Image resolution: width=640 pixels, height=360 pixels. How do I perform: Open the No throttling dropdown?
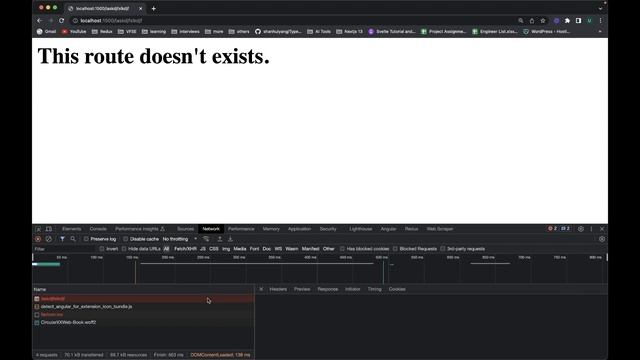(x=180, y=239)
